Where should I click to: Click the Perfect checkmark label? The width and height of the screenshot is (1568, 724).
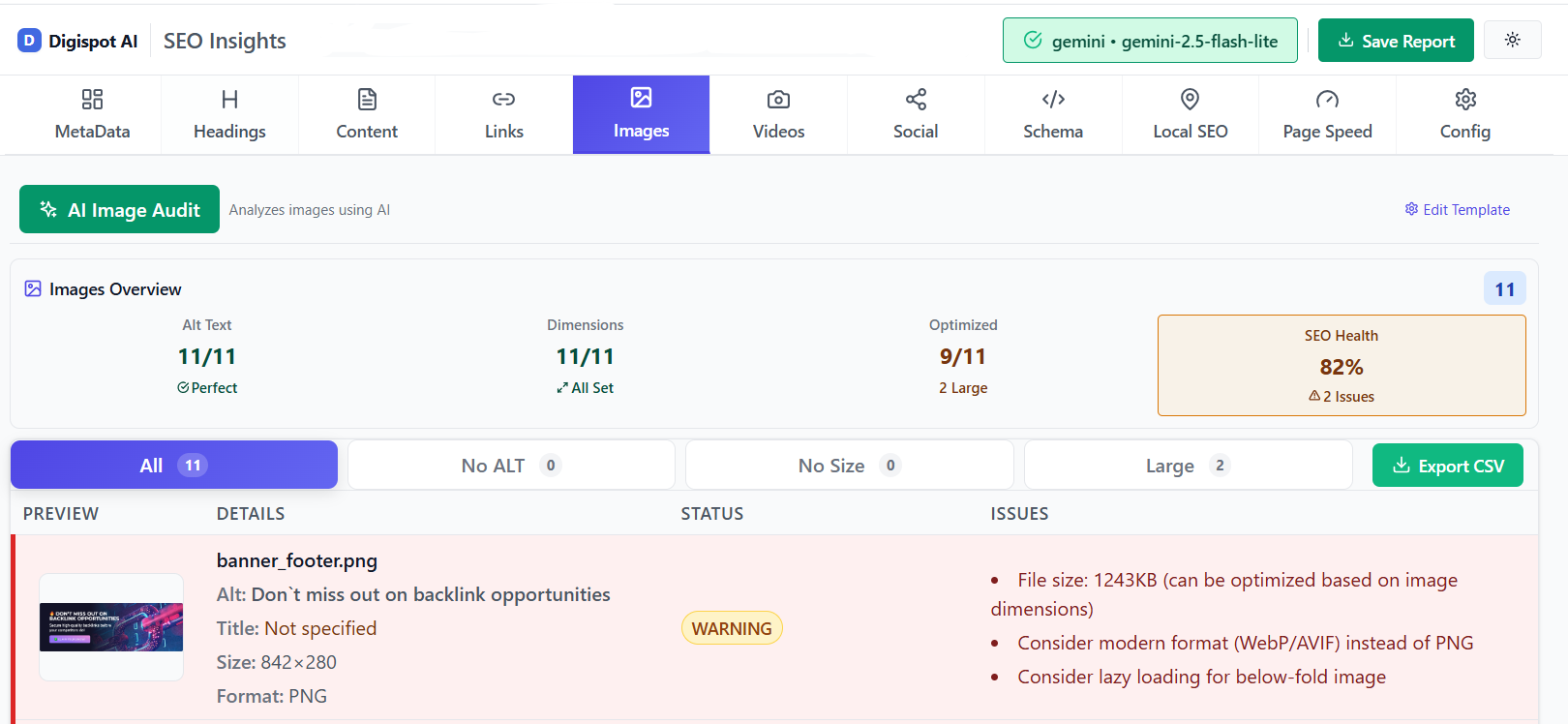coord(207,387)
